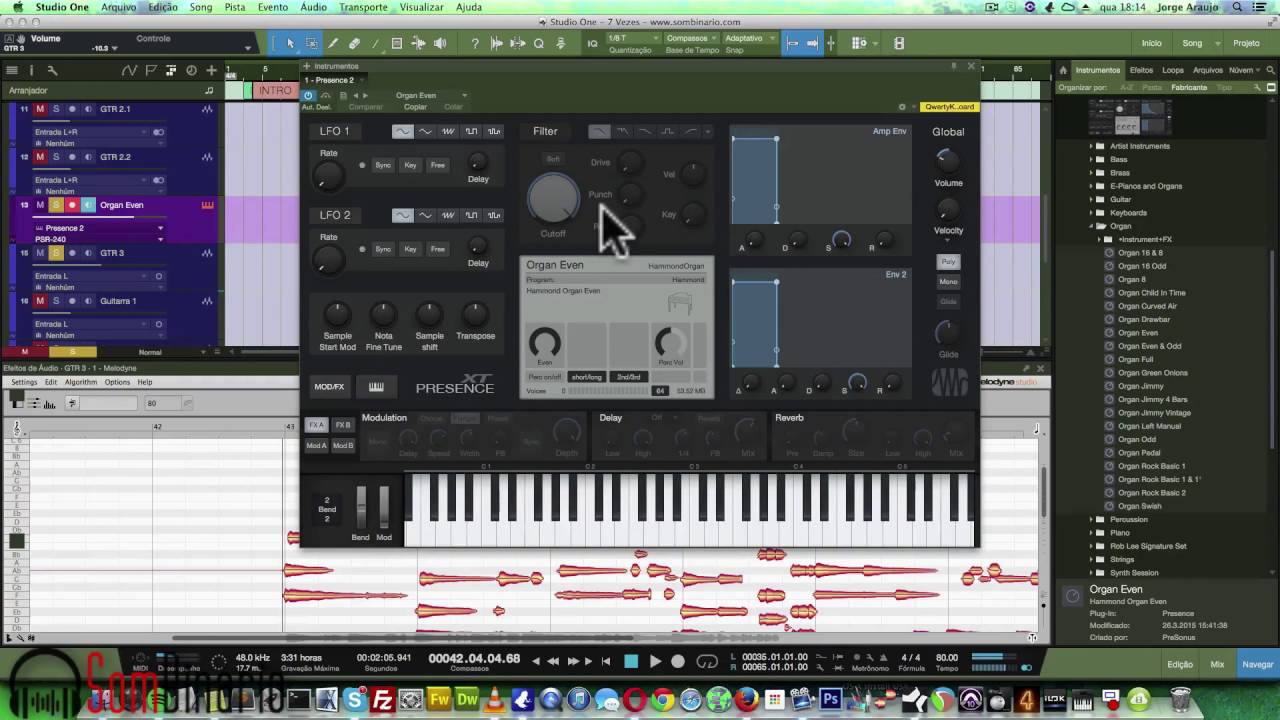Toggle LFO 1 Sync button
This screenshot has width=1280, height=720.
click(383, 165)
